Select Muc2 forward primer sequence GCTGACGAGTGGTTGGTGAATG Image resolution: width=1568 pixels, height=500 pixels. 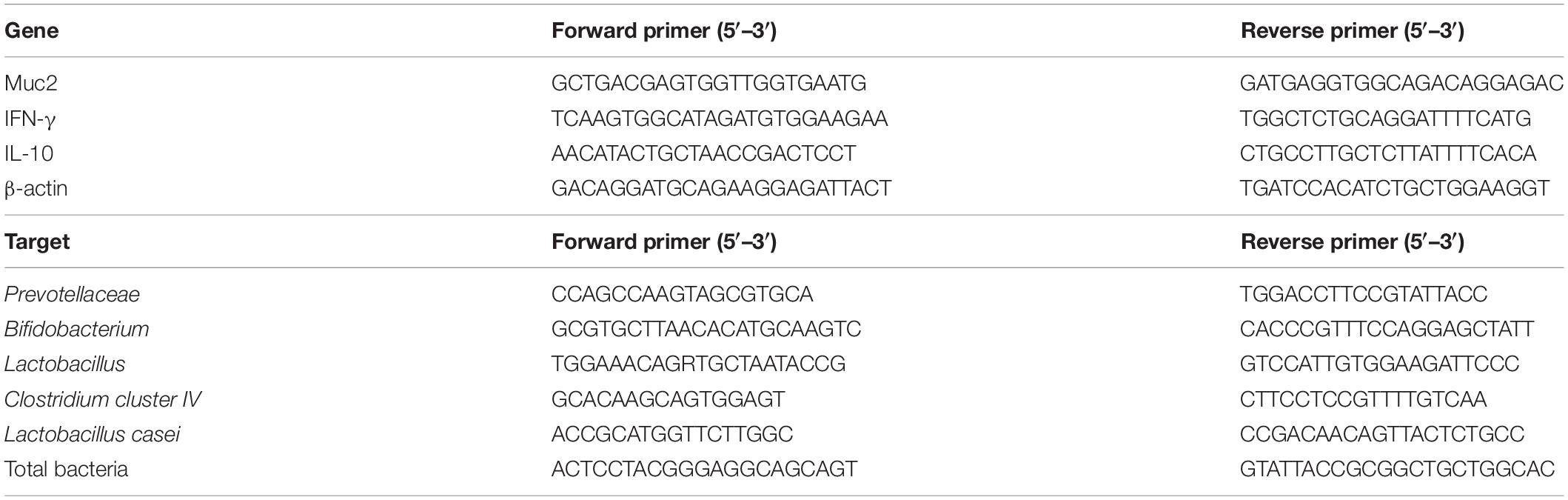(708, 83)
